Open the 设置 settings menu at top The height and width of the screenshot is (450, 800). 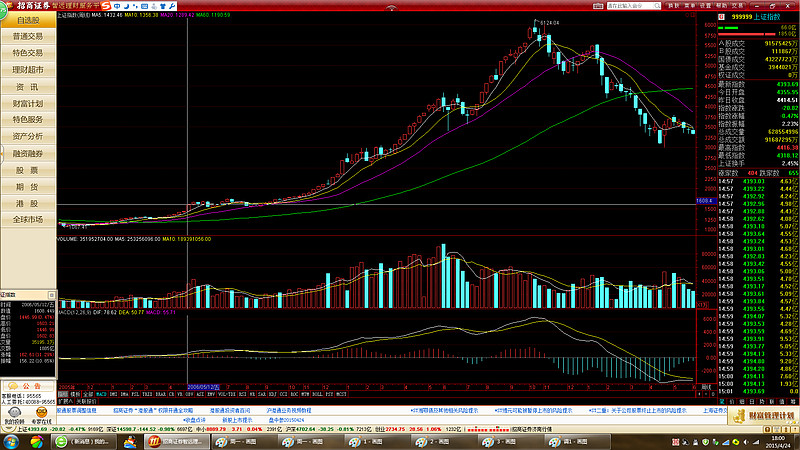coord(700,5)
